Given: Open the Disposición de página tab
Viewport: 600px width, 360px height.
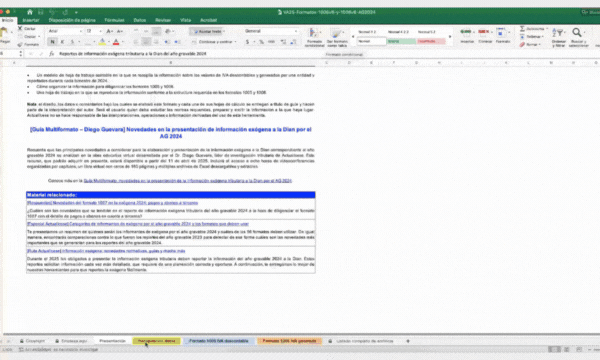Looking at the screenshot, I should click(72, 20).
